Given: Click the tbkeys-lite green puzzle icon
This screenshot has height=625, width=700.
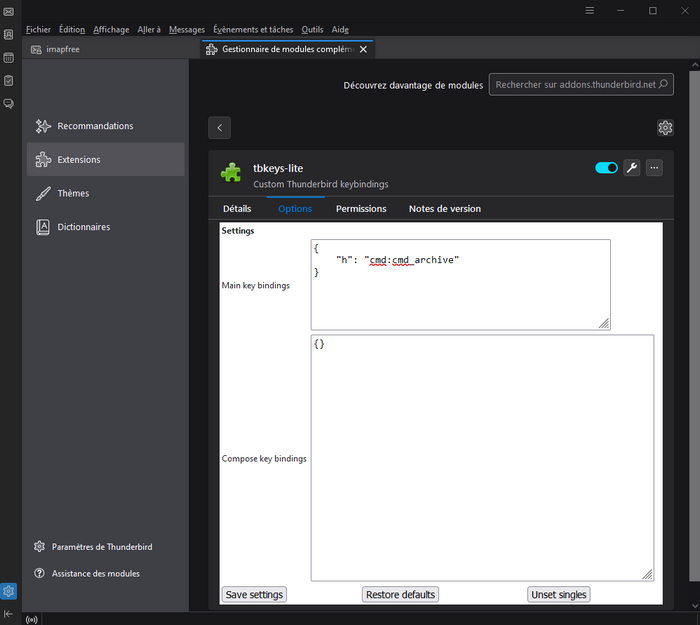Looking at the screenshot, I should [231, 172].
